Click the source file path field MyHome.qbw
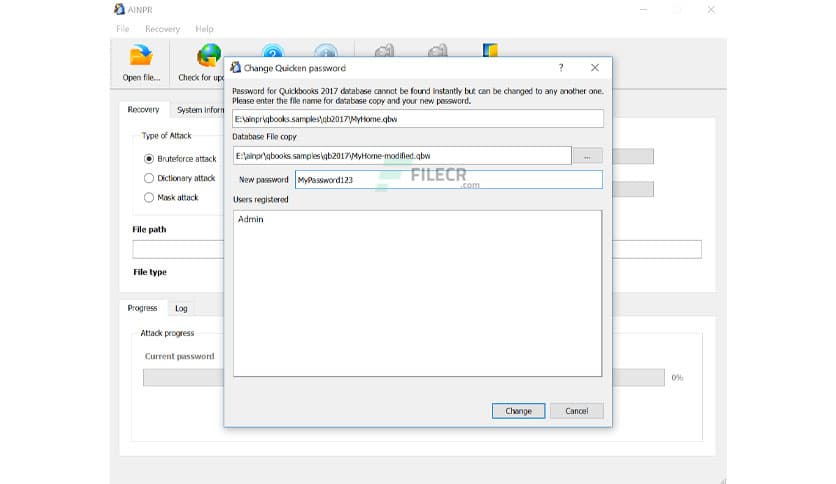The image size is (836, 484). 418,119
